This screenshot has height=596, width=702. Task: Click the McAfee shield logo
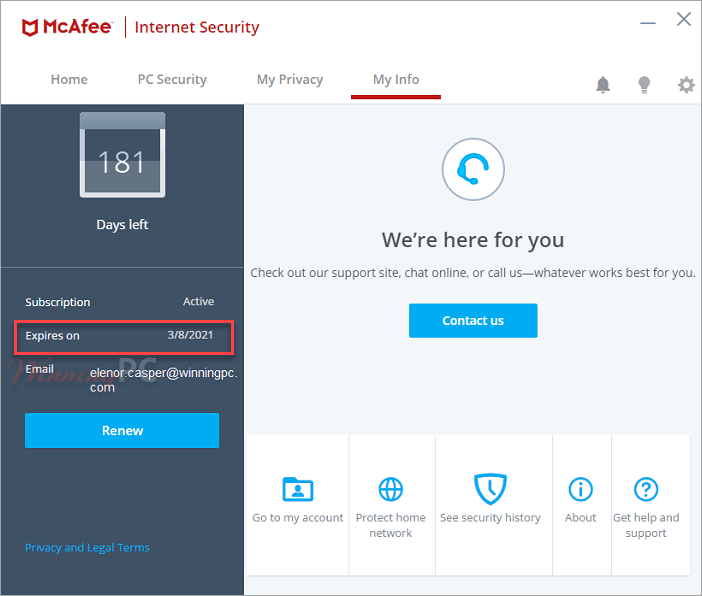coord(30,28)
